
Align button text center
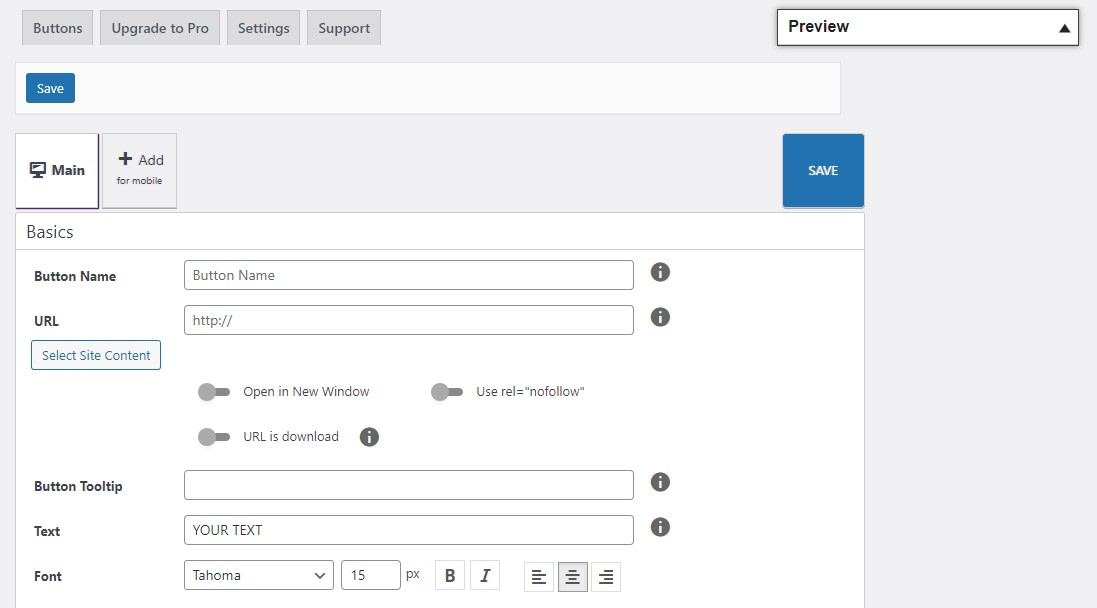point(572,577)
